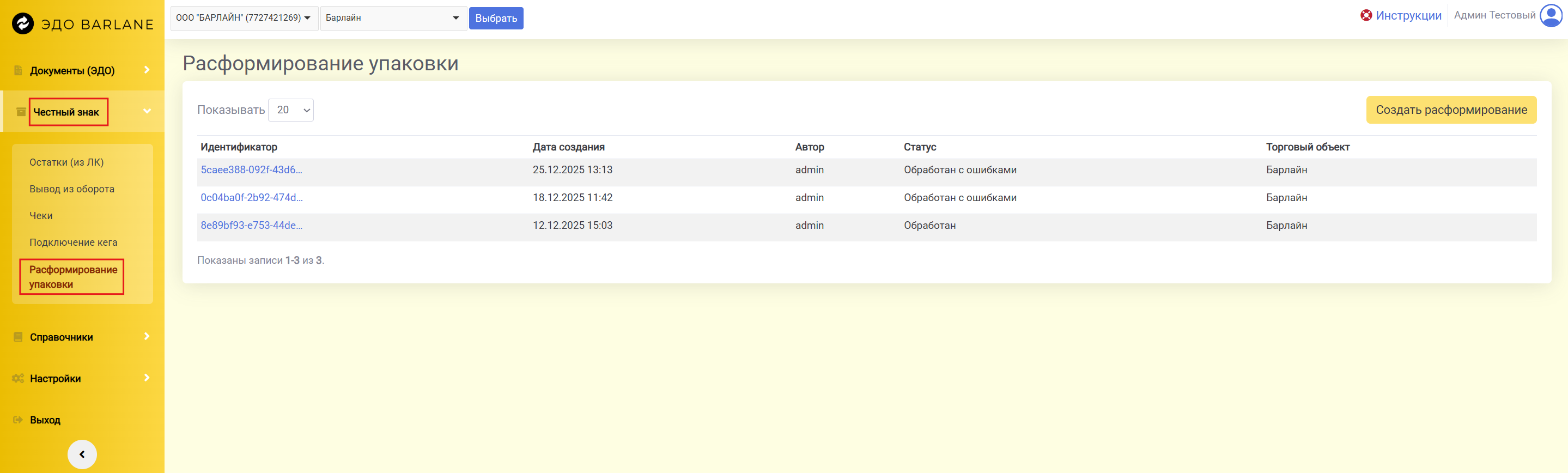Select Подключение кега menu item
The width and height of the screenshot is (1568, 473).
[73, 242]
